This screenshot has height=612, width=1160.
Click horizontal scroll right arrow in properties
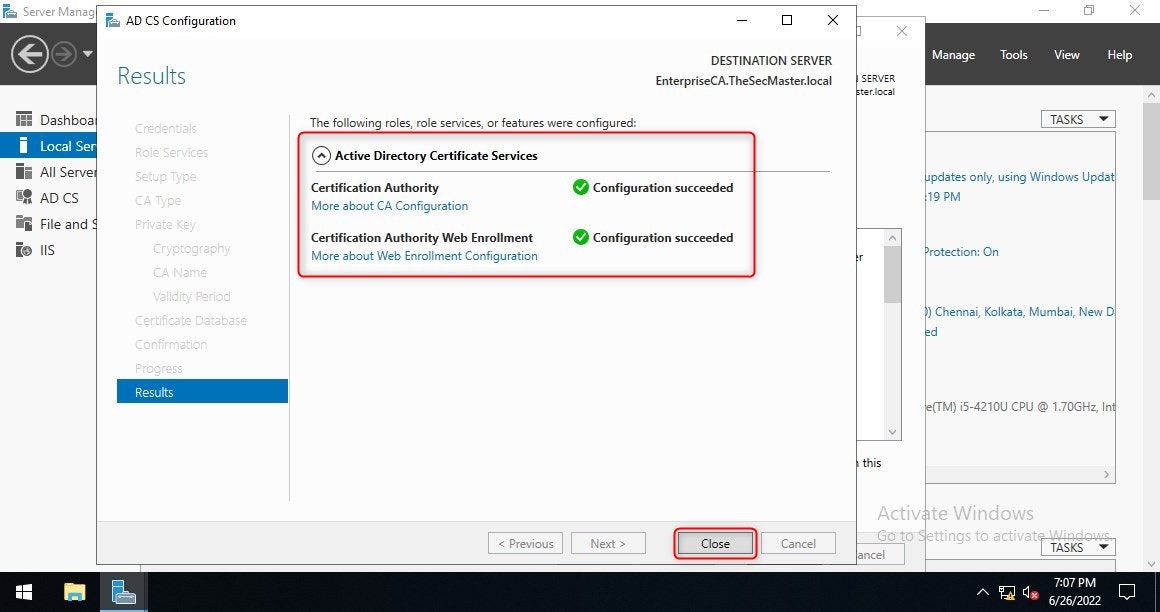pyautogui.click(x=1107, y=474)
